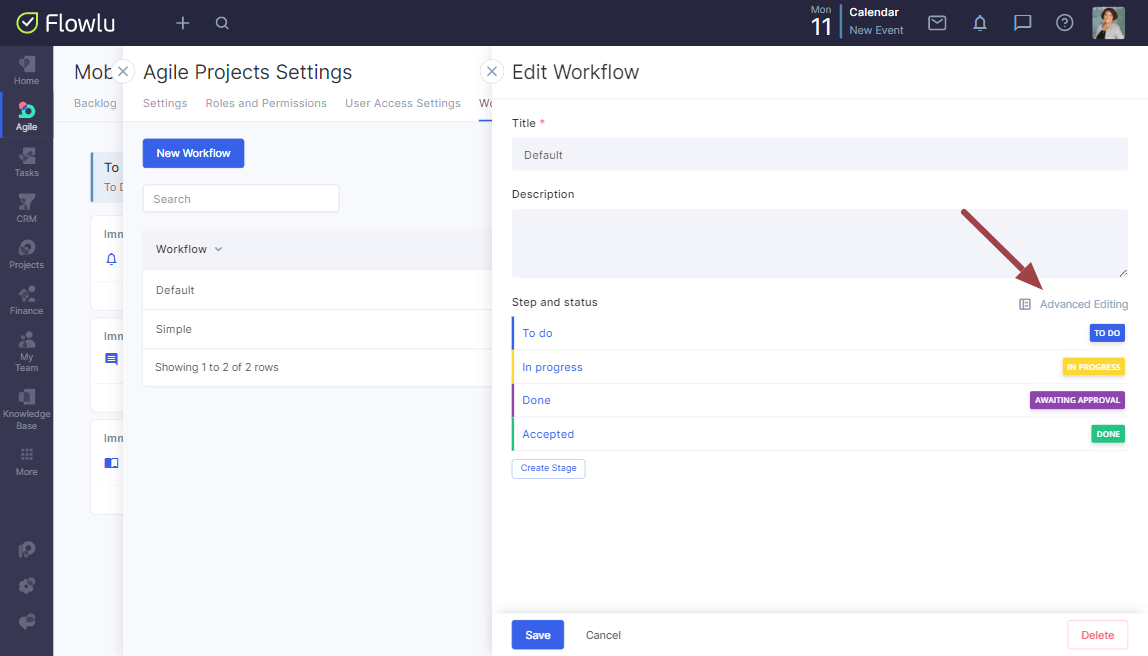
Task: Show notifications bell in top bar
Action: 980,23
